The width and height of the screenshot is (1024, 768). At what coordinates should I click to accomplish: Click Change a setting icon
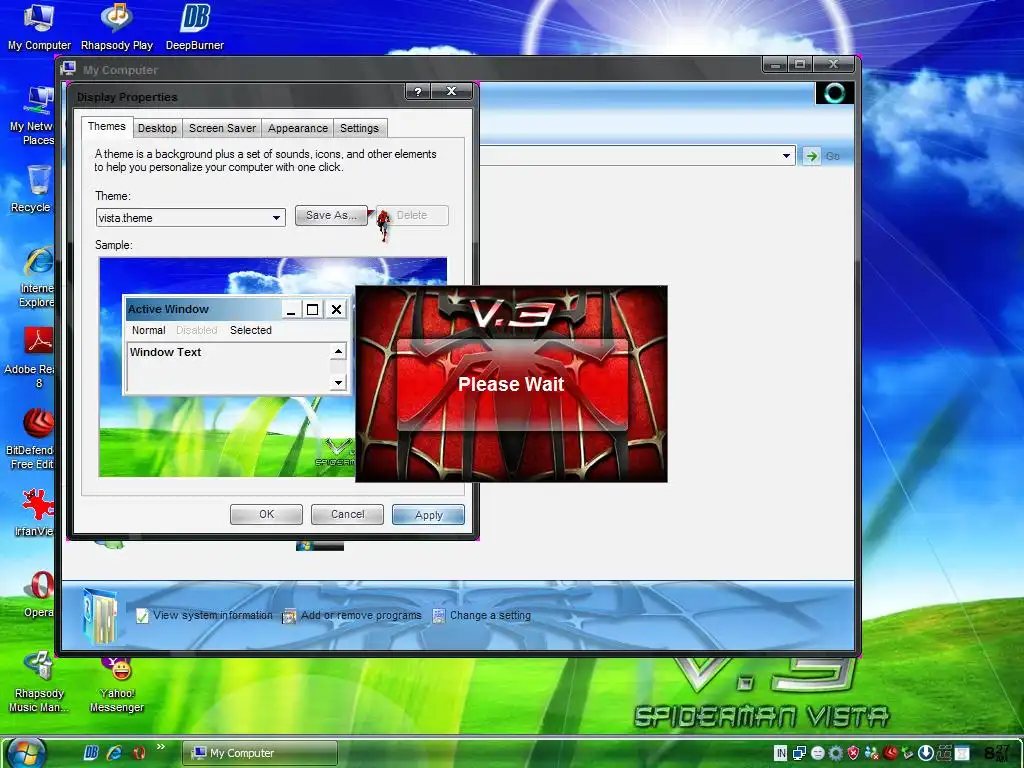click(439, 616)
